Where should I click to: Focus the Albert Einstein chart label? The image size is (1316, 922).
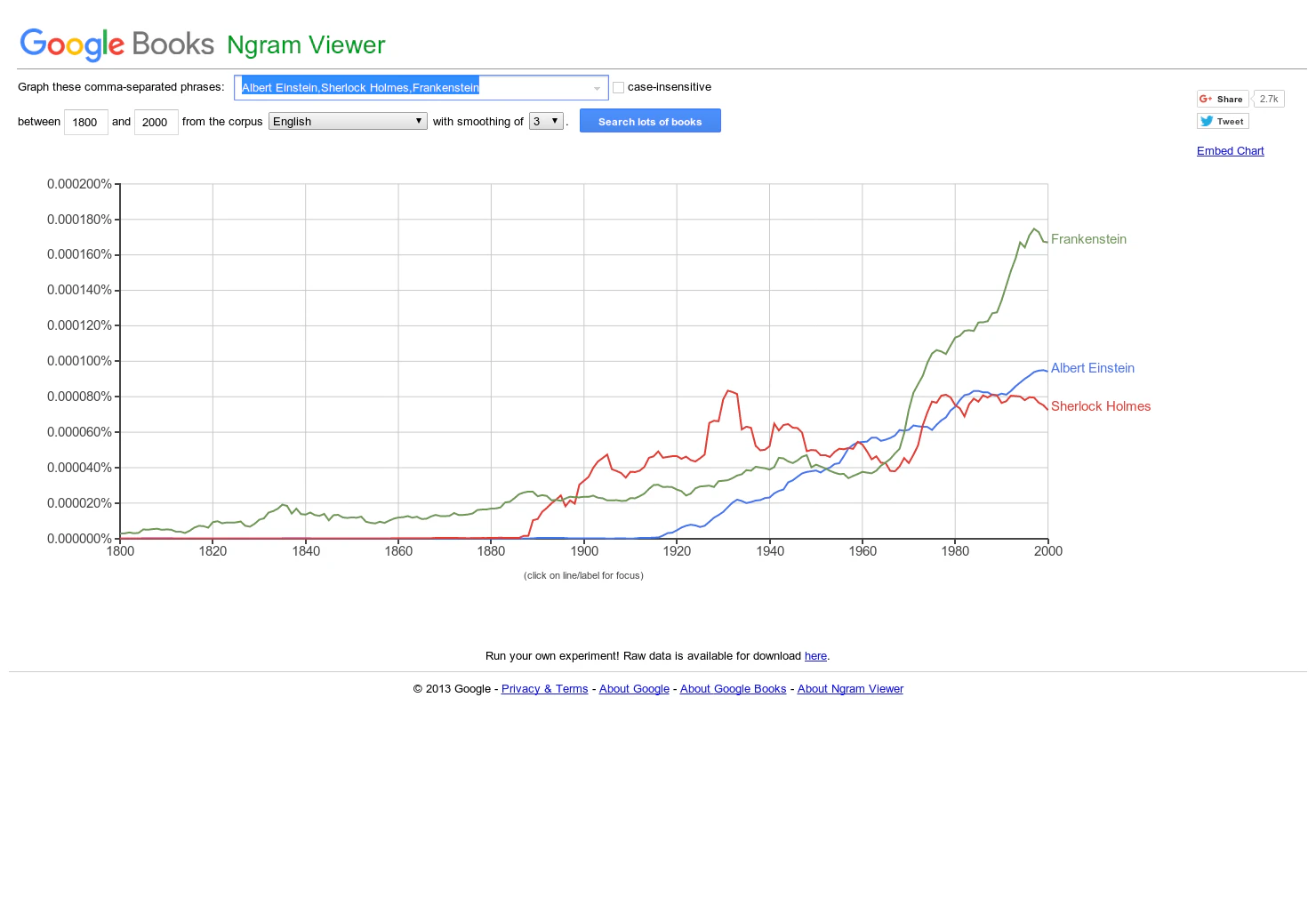pos(1093,368)
